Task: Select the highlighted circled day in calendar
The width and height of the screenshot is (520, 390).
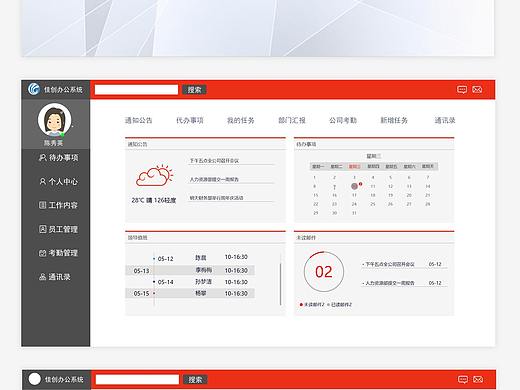Action: point(354,186)
